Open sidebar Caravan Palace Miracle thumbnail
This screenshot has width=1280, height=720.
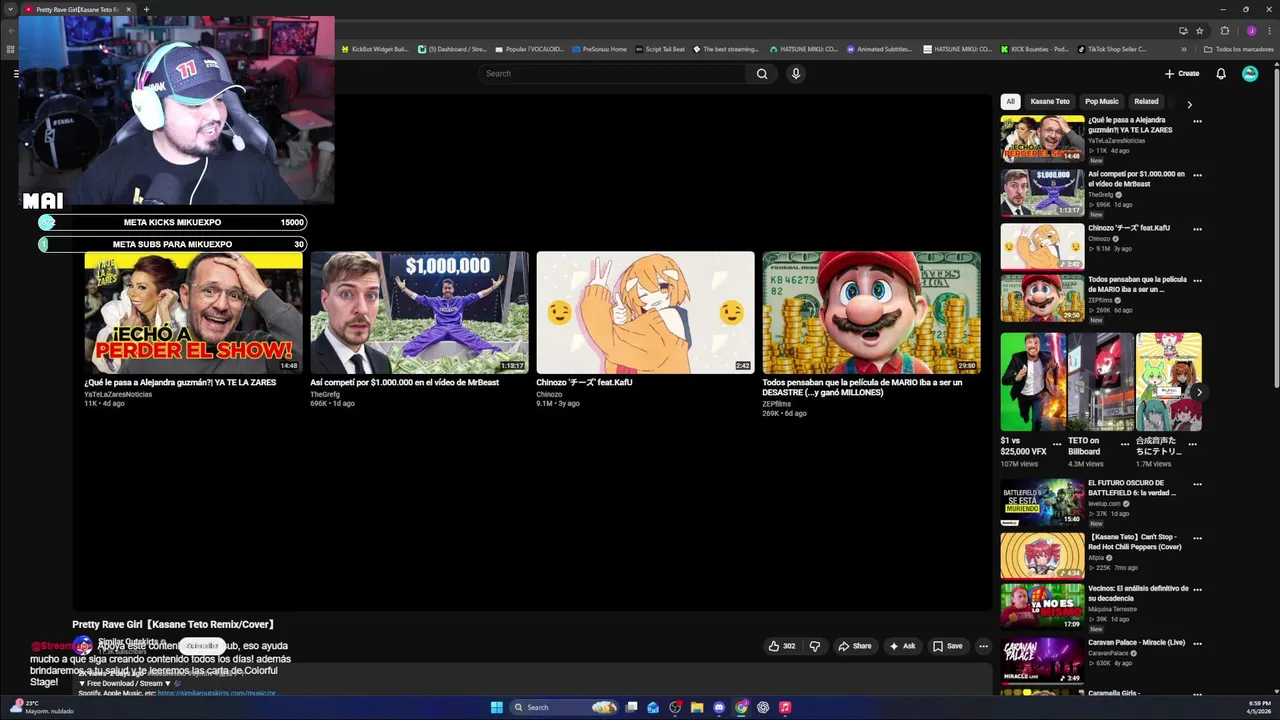point(1042,661)
